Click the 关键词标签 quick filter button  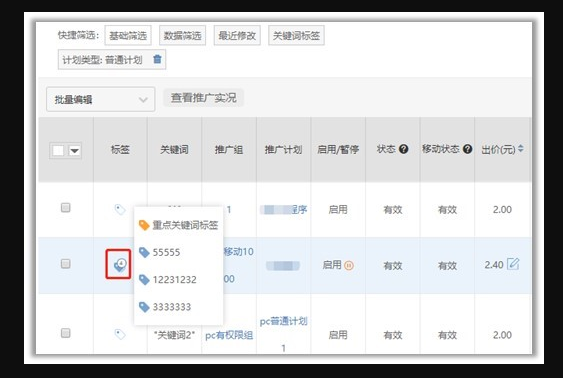click(296, 36)
